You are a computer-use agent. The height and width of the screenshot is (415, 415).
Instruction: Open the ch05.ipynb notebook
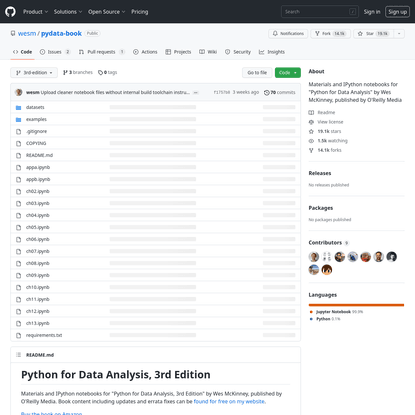pos(38,227)
